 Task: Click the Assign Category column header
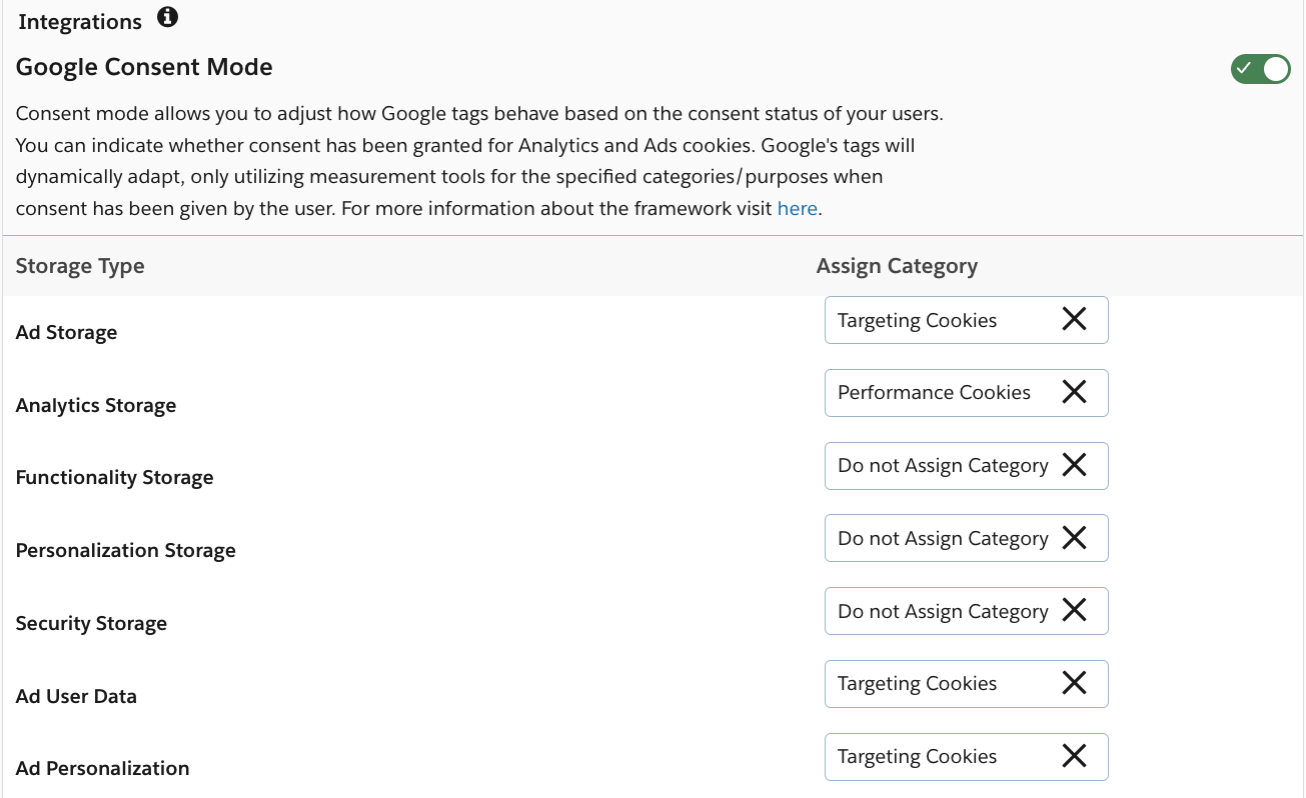[x=897, y=265]
